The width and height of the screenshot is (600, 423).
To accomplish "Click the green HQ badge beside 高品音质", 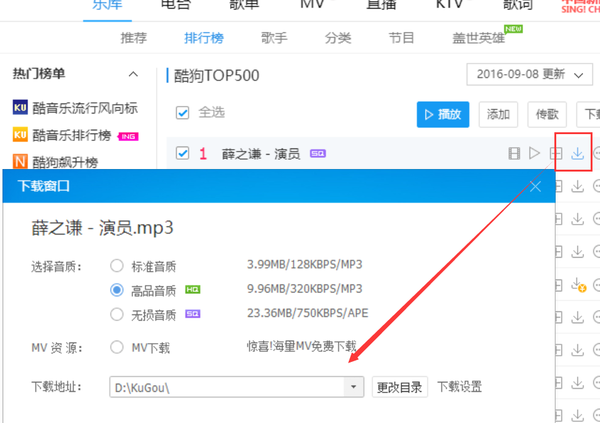I will (192, 289).
